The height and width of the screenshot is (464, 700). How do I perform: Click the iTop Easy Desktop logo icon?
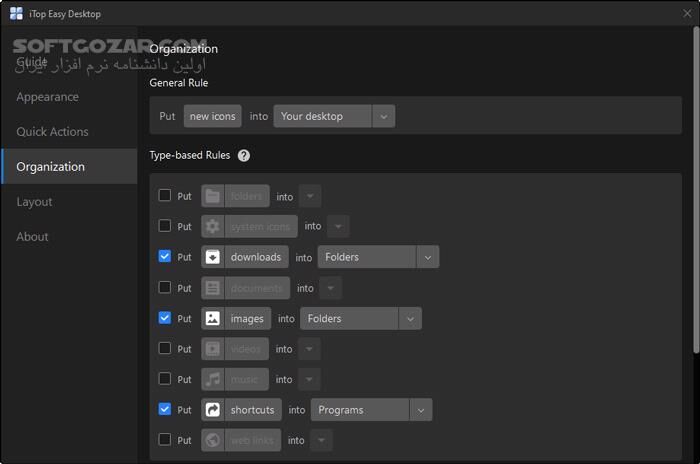[16, 13]
